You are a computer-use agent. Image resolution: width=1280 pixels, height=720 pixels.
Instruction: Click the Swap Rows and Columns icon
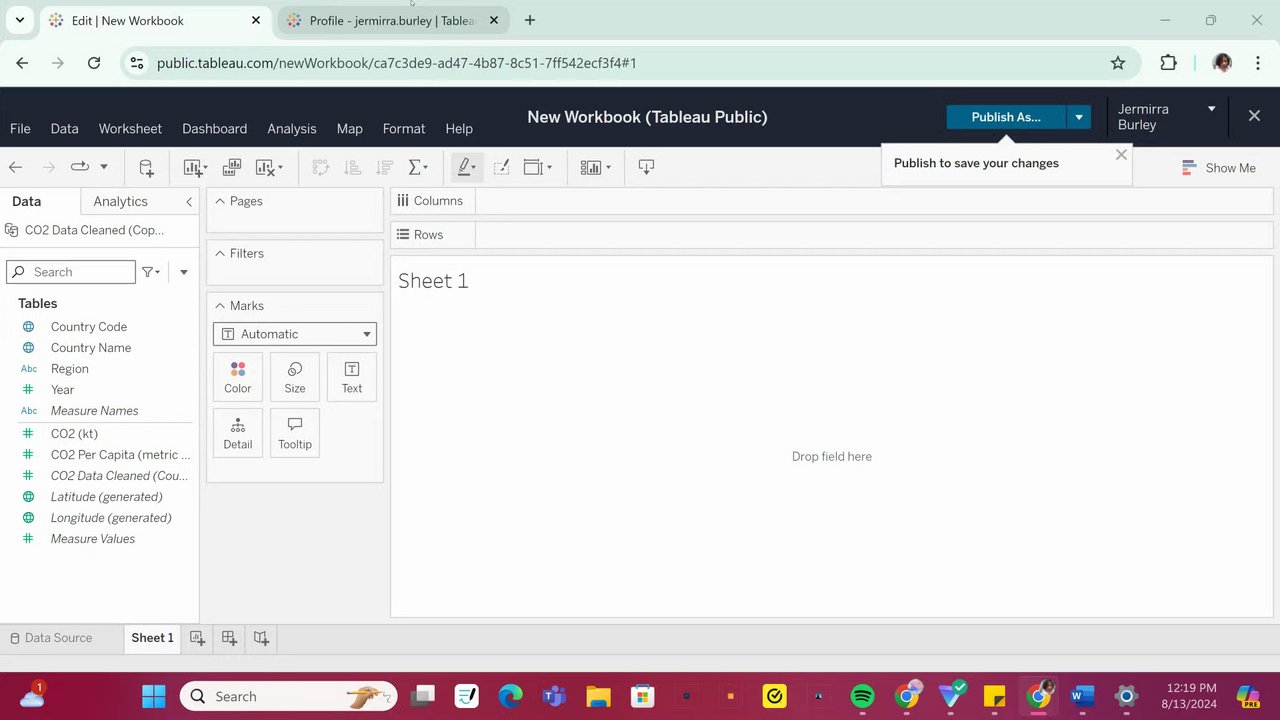point(320,167)
